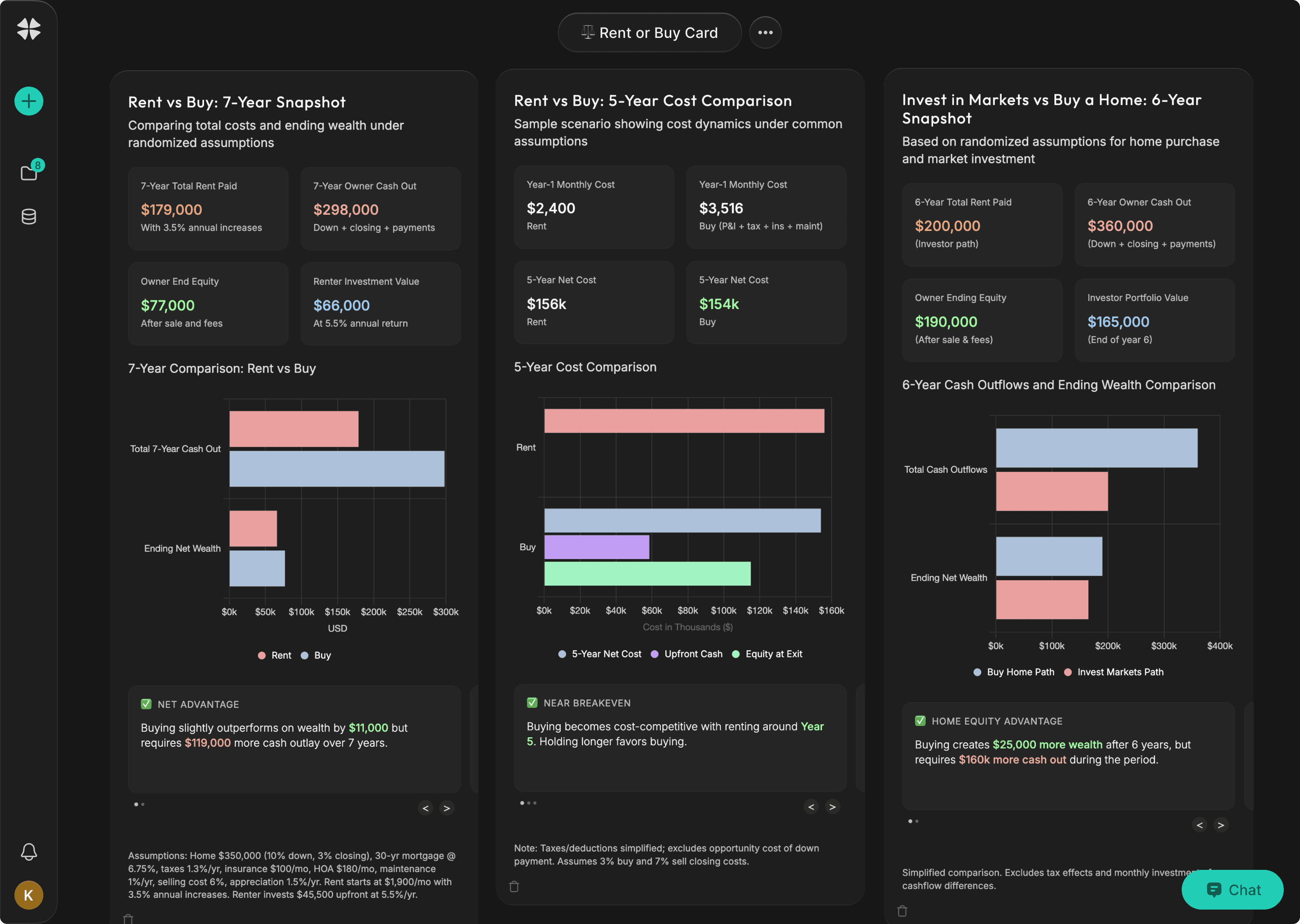
Task: Click the $298,000 Owner Cash Out tile
Action: tap(380, 208)
